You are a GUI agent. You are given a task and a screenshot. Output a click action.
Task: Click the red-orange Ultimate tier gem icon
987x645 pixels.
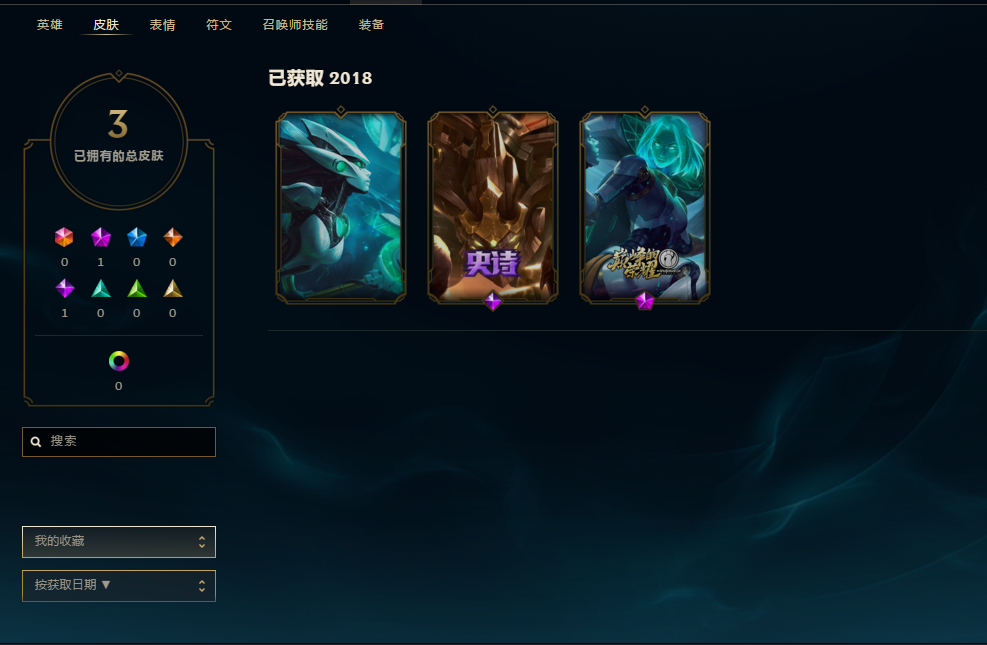pos(64,237)
